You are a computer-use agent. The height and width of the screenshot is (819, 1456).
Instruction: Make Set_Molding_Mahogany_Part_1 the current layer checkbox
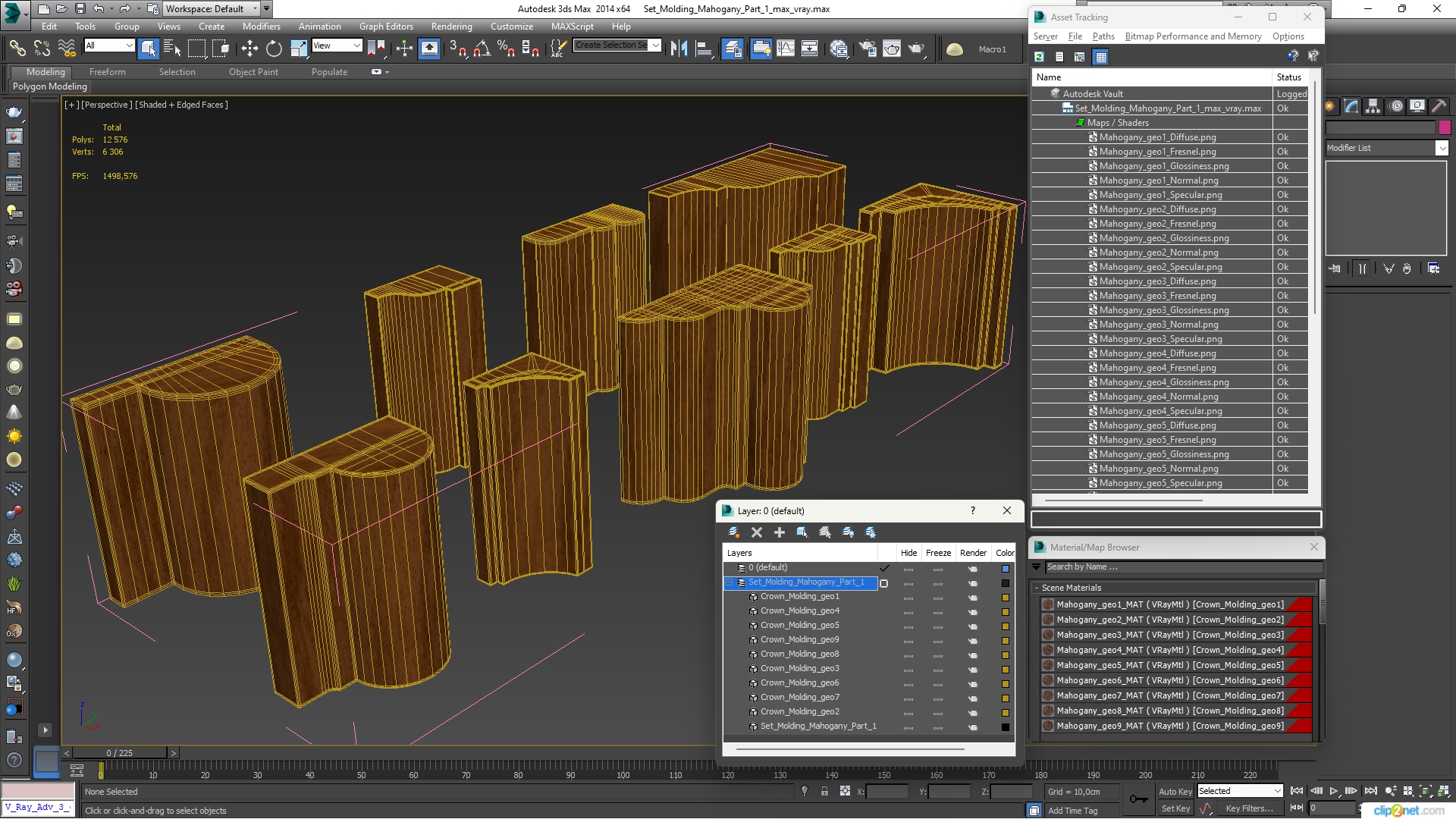pyautogui.click(x=883, y=583)
